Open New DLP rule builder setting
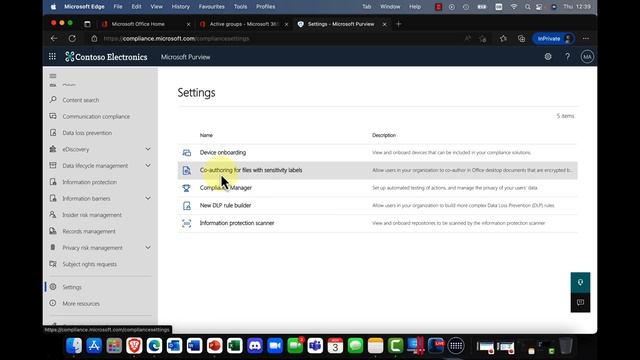Image resolution: width=640 pixels, height=360 pixels. click(225, 205)
